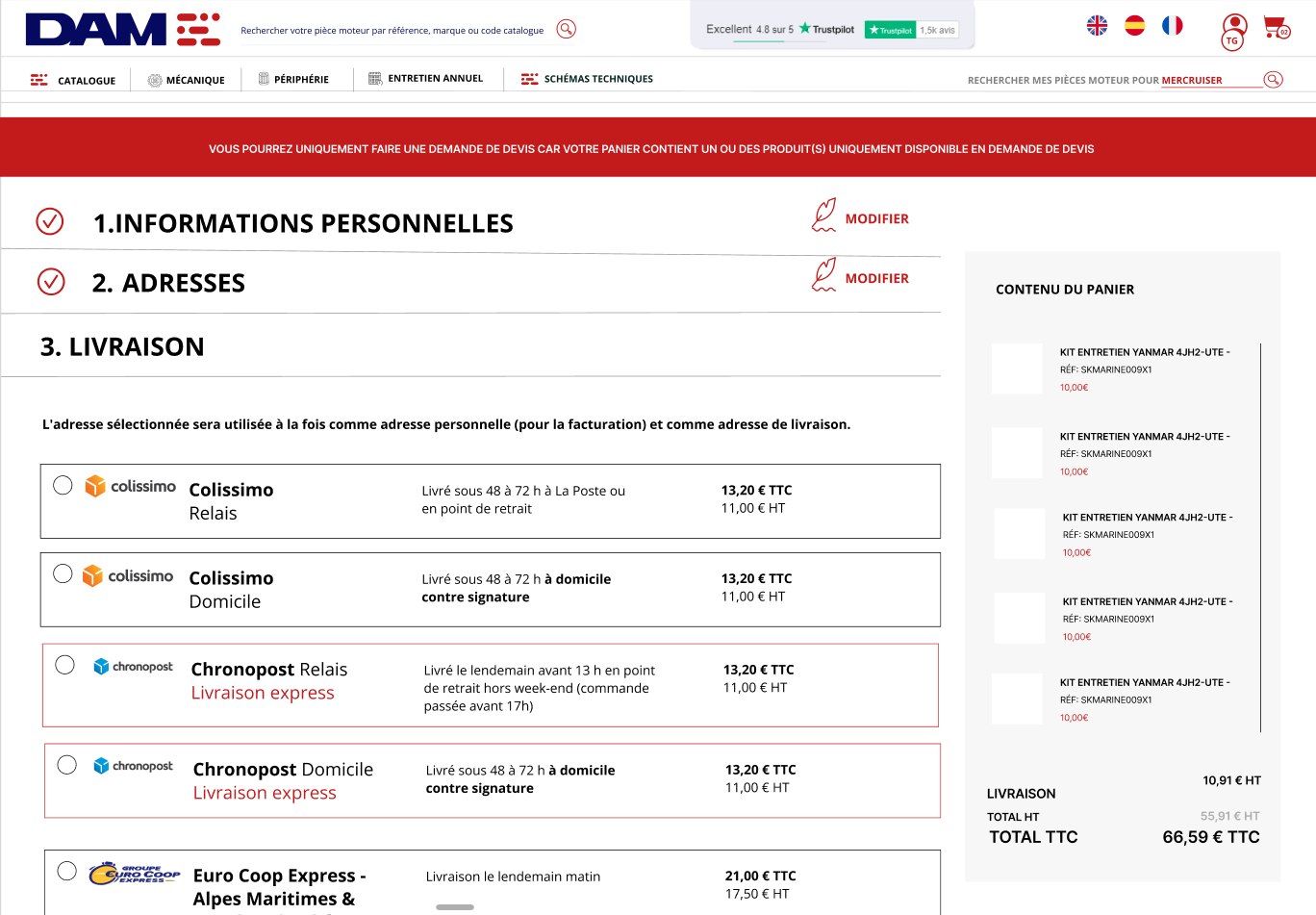Click the first cart item thumbnail

coord(1017,369)
